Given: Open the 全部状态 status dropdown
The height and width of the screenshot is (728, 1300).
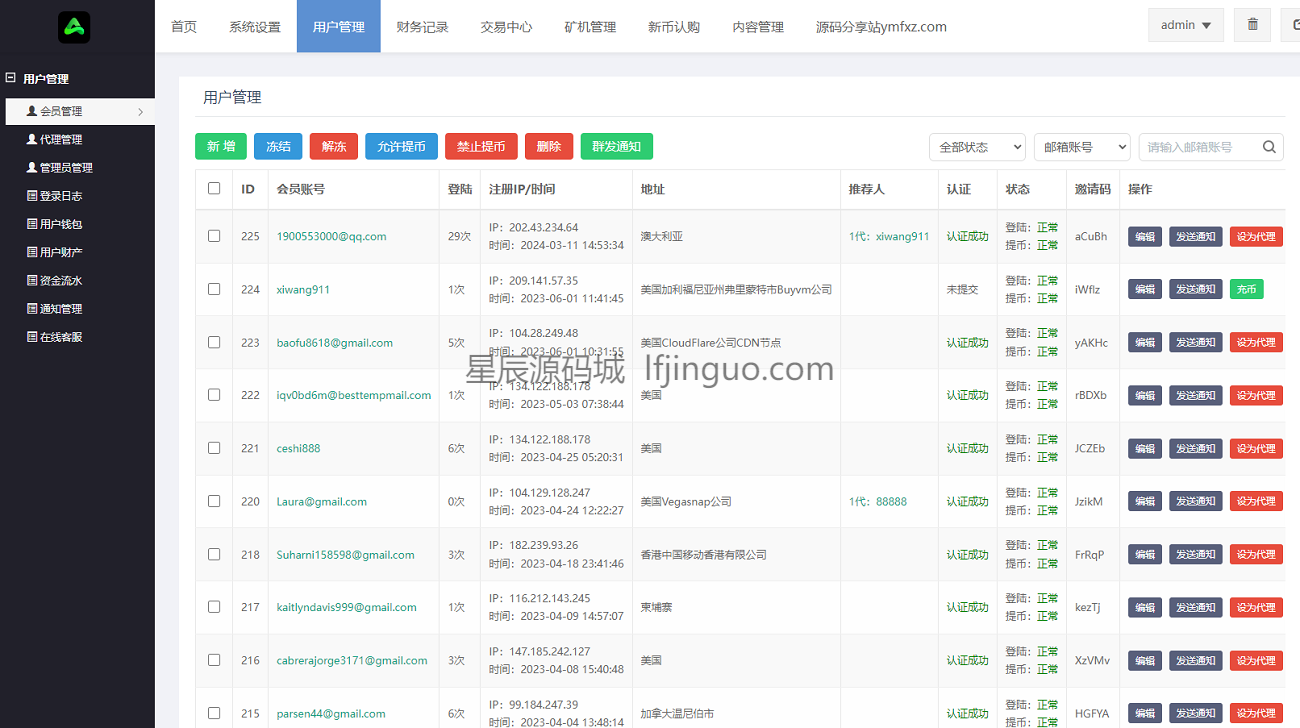Looking at the screenshot, I should [x=976, y=147].
